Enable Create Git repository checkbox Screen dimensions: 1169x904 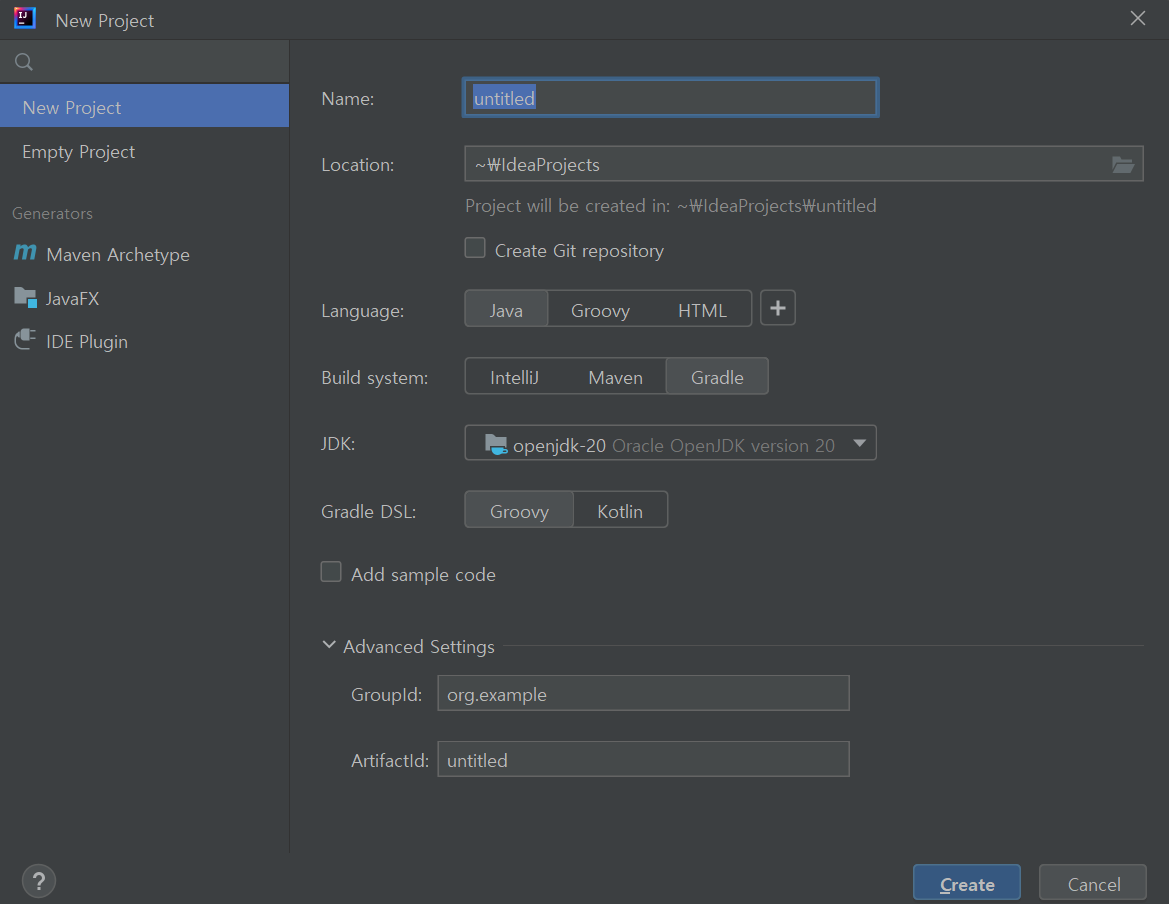(475, 247)
